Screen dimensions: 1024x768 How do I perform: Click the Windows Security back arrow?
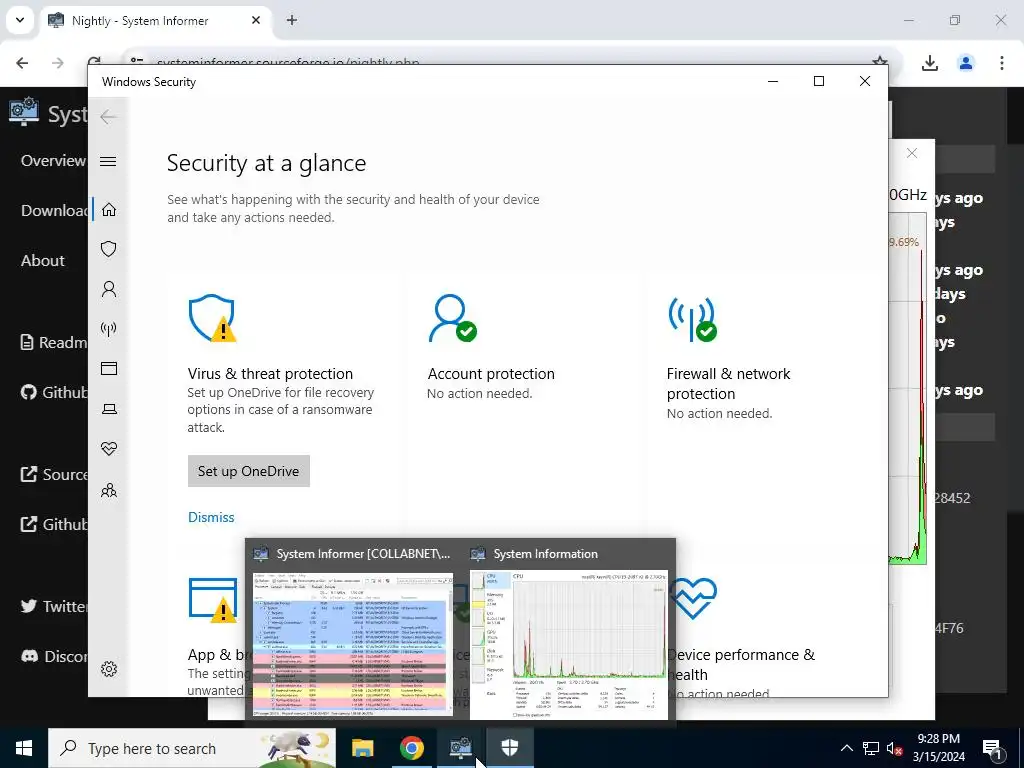[x=108, y=117]
